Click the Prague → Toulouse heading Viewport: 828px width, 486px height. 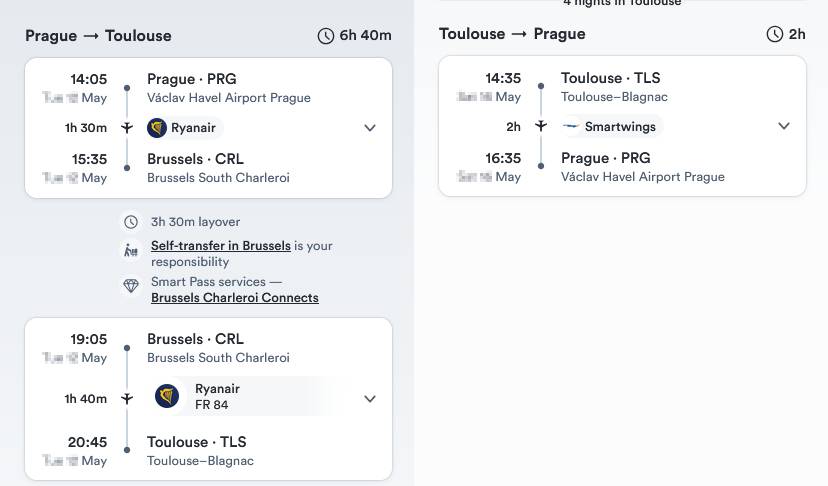pyautogui.click(x=98, y=36)
